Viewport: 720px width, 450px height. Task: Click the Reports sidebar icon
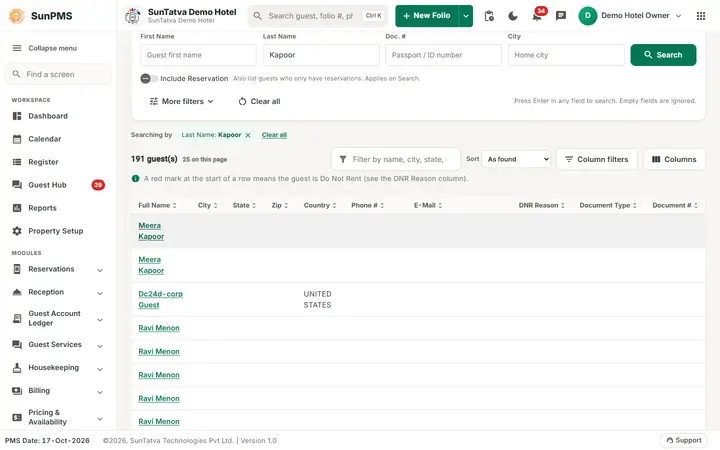click(17, 208)
